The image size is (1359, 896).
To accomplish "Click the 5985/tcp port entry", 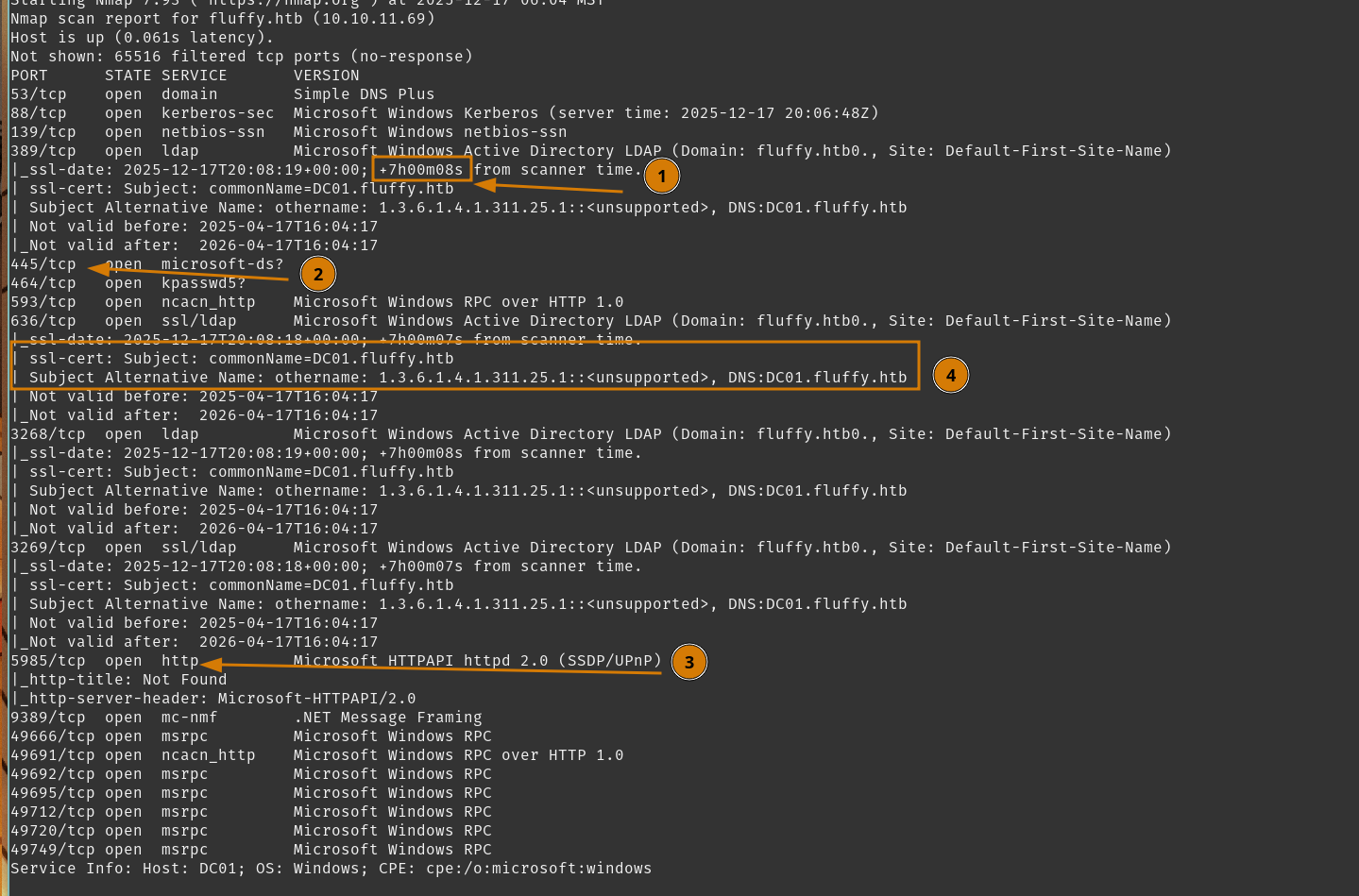I will coord(48,661).
